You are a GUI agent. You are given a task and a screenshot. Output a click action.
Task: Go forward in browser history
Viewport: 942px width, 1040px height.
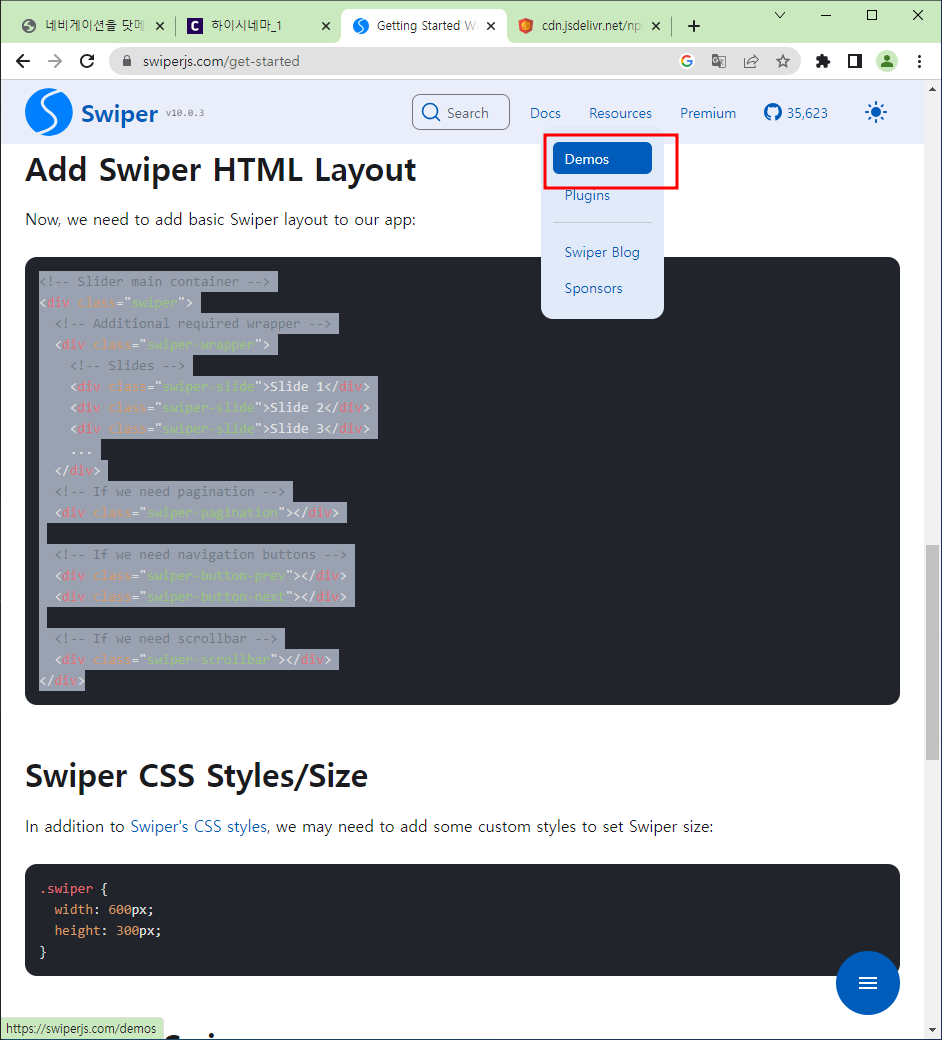click(x=55, y=61)
